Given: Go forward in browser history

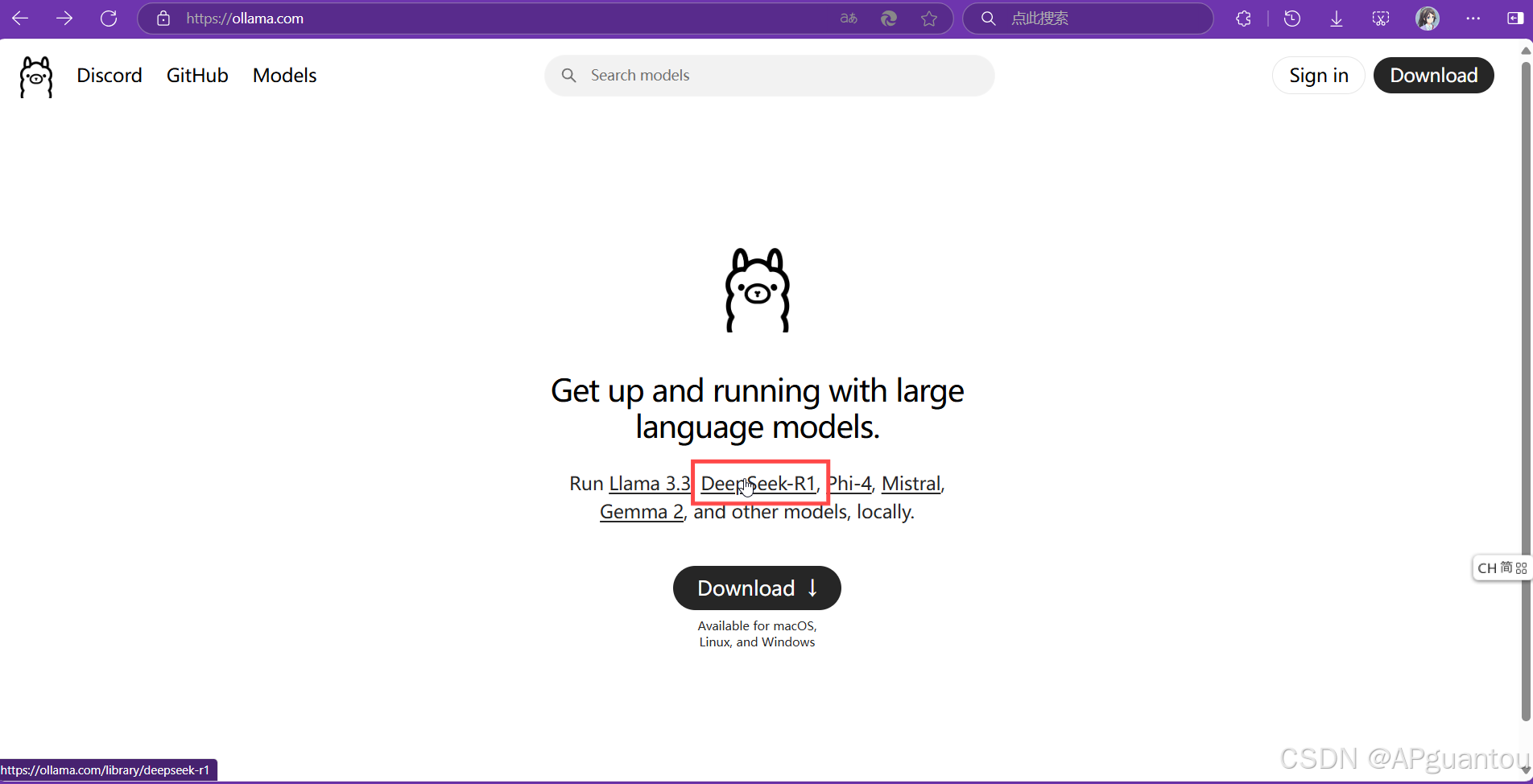Looking at the screenshot, I should pyautogui.click(x=64, y=18).
